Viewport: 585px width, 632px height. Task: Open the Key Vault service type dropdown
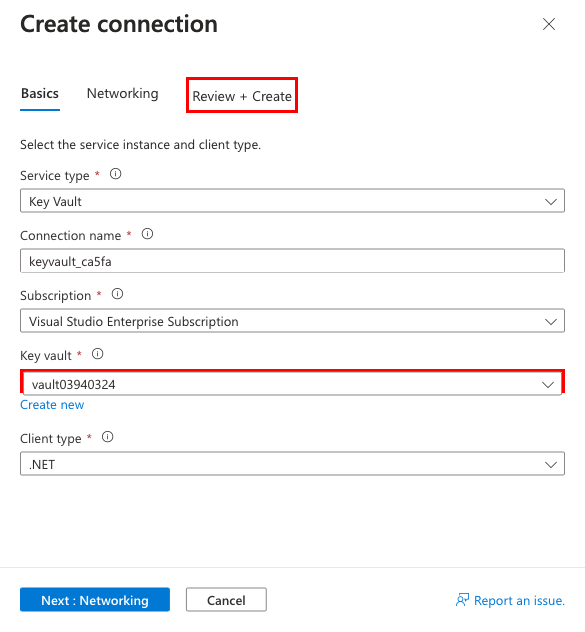(x=292, y=201)
